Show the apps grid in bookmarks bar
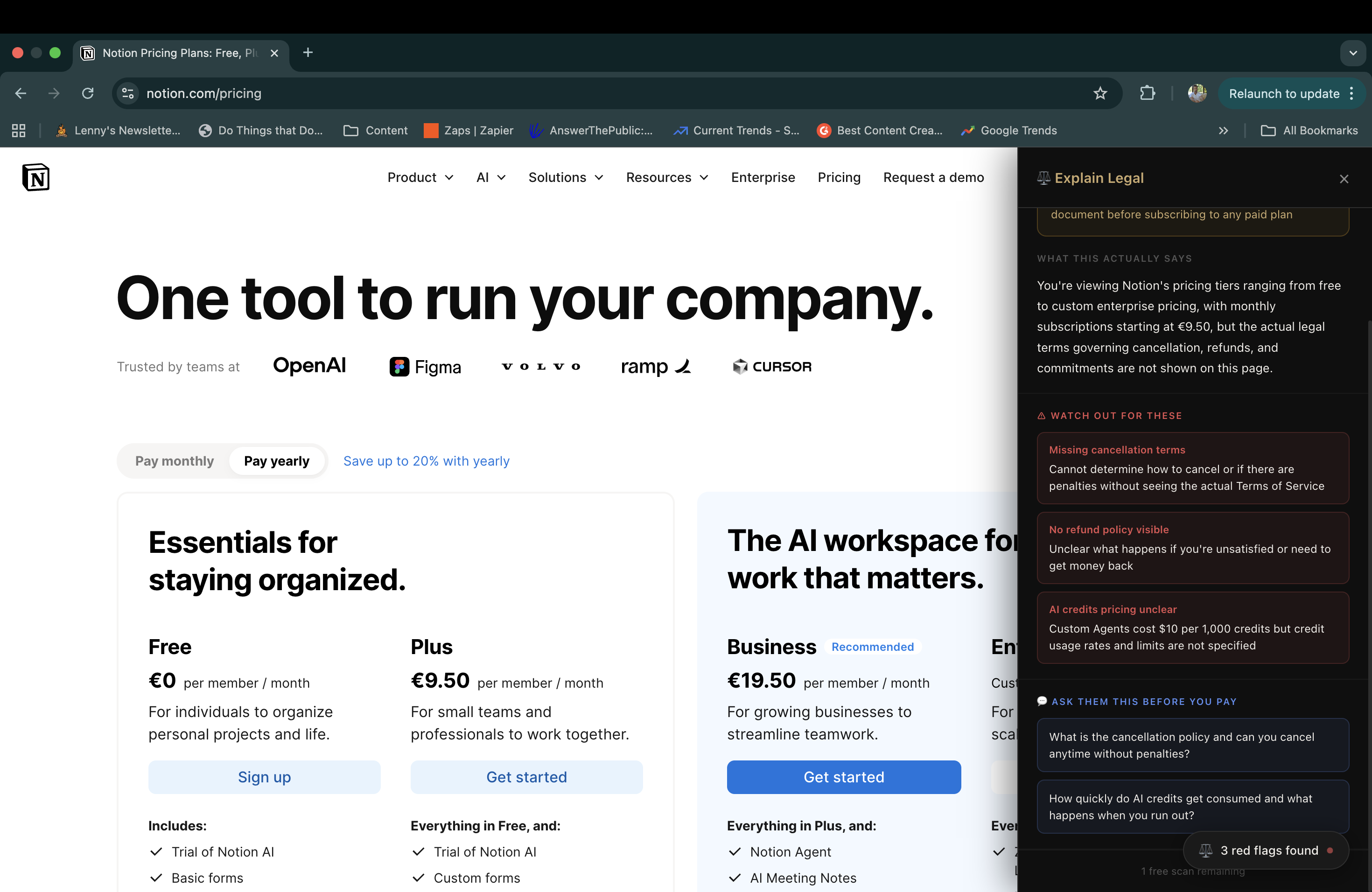Image resolution: width=1372 pixels, height=892 pixels. (x=19, y=131)
